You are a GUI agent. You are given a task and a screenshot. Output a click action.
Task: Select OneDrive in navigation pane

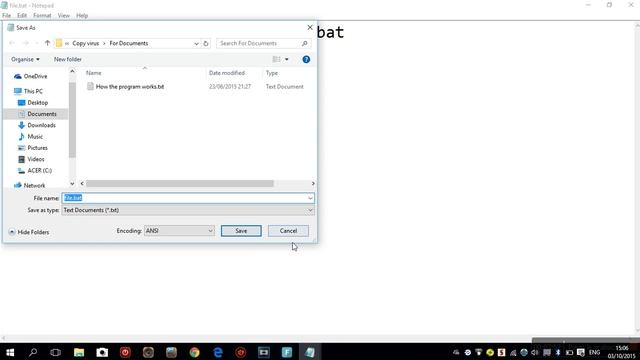point(31,76)
